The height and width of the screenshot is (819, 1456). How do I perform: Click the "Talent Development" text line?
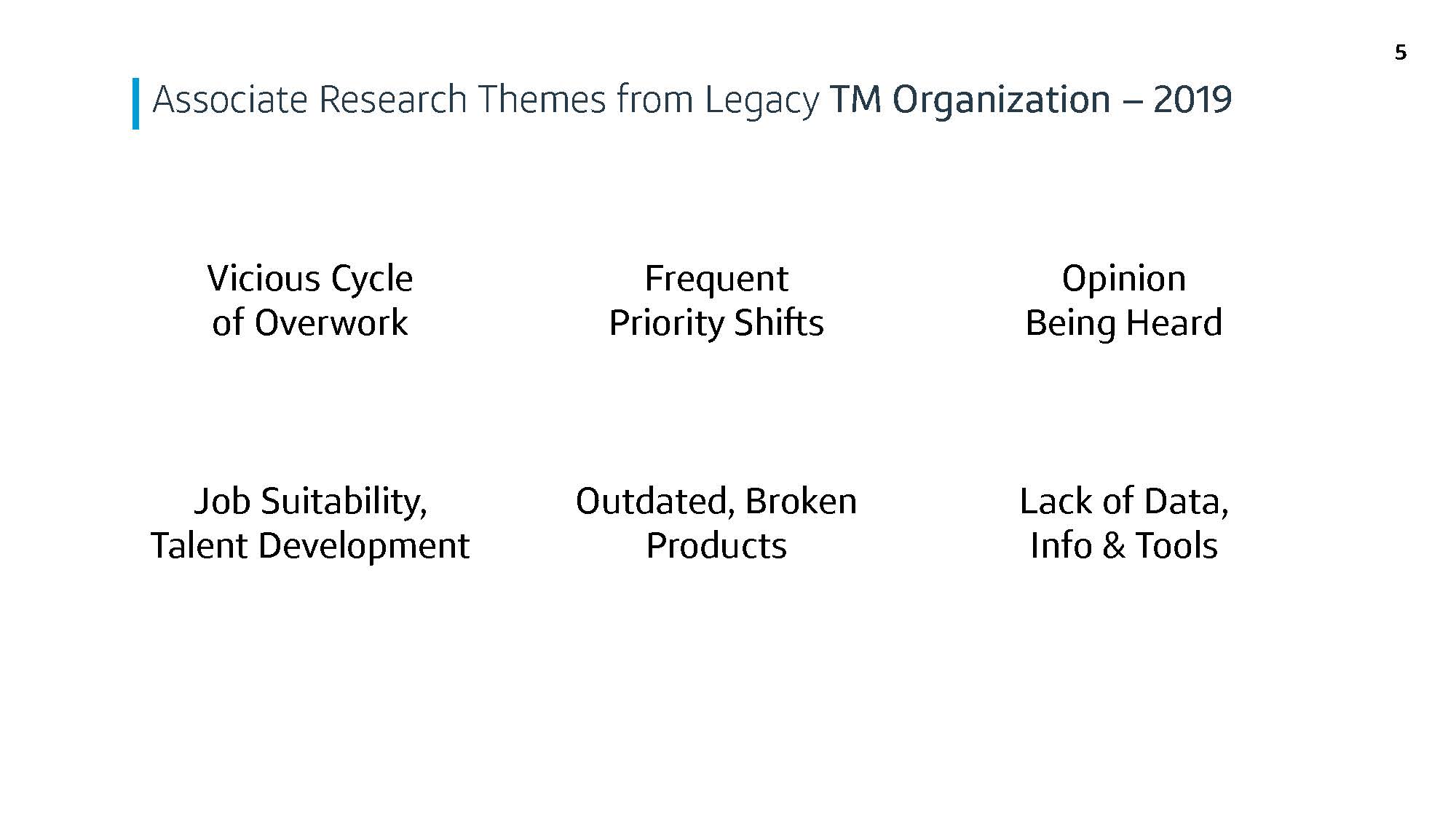click(x=310, y=547)
